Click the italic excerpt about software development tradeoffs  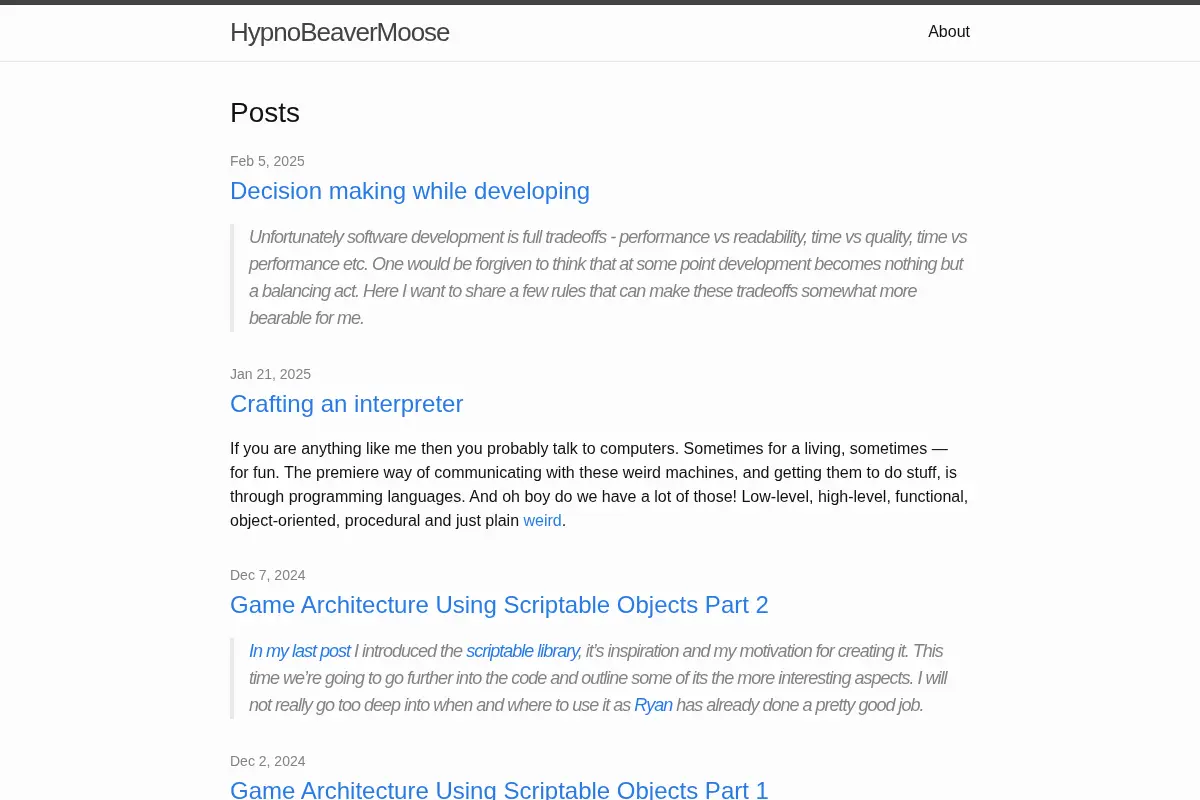coord(608,278)
